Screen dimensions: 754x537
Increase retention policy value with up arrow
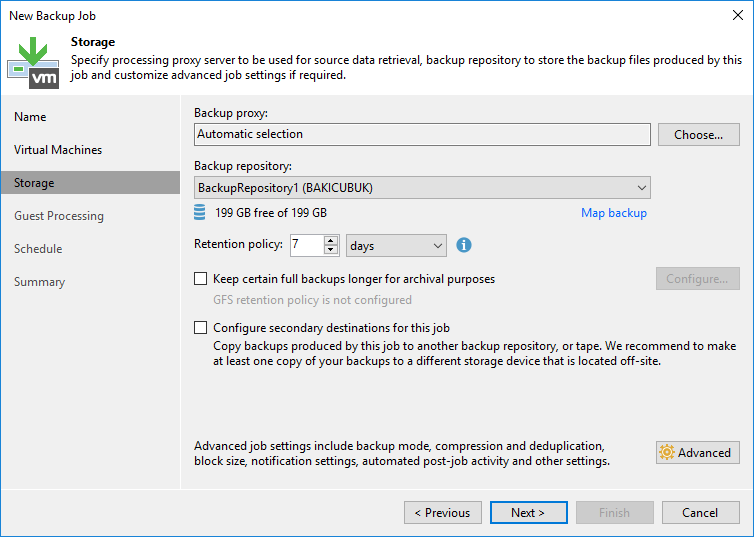click(331, 240)
